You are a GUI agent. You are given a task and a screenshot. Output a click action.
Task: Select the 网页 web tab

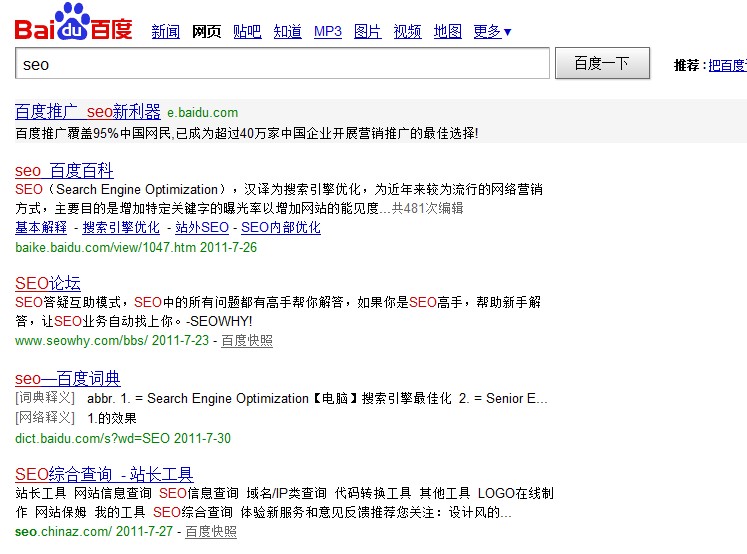pyautogui.click(x=206, y=32)
